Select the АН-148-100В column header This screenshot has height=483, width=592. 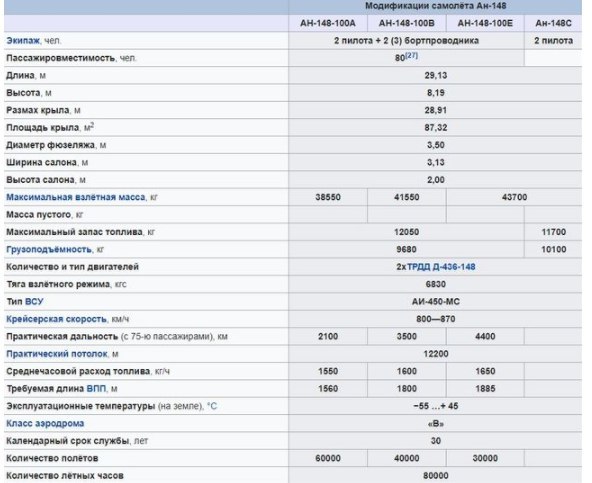click(407, 23)
